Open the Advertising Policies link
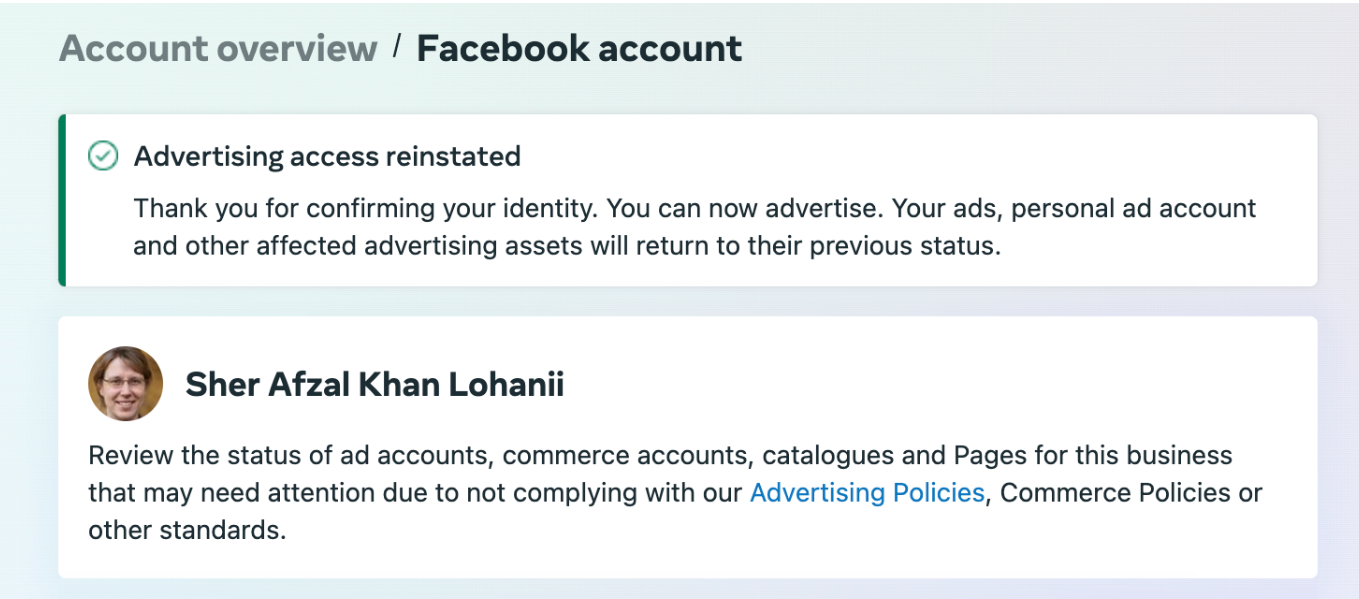1359x599 pixels. [x=867, y=492]
